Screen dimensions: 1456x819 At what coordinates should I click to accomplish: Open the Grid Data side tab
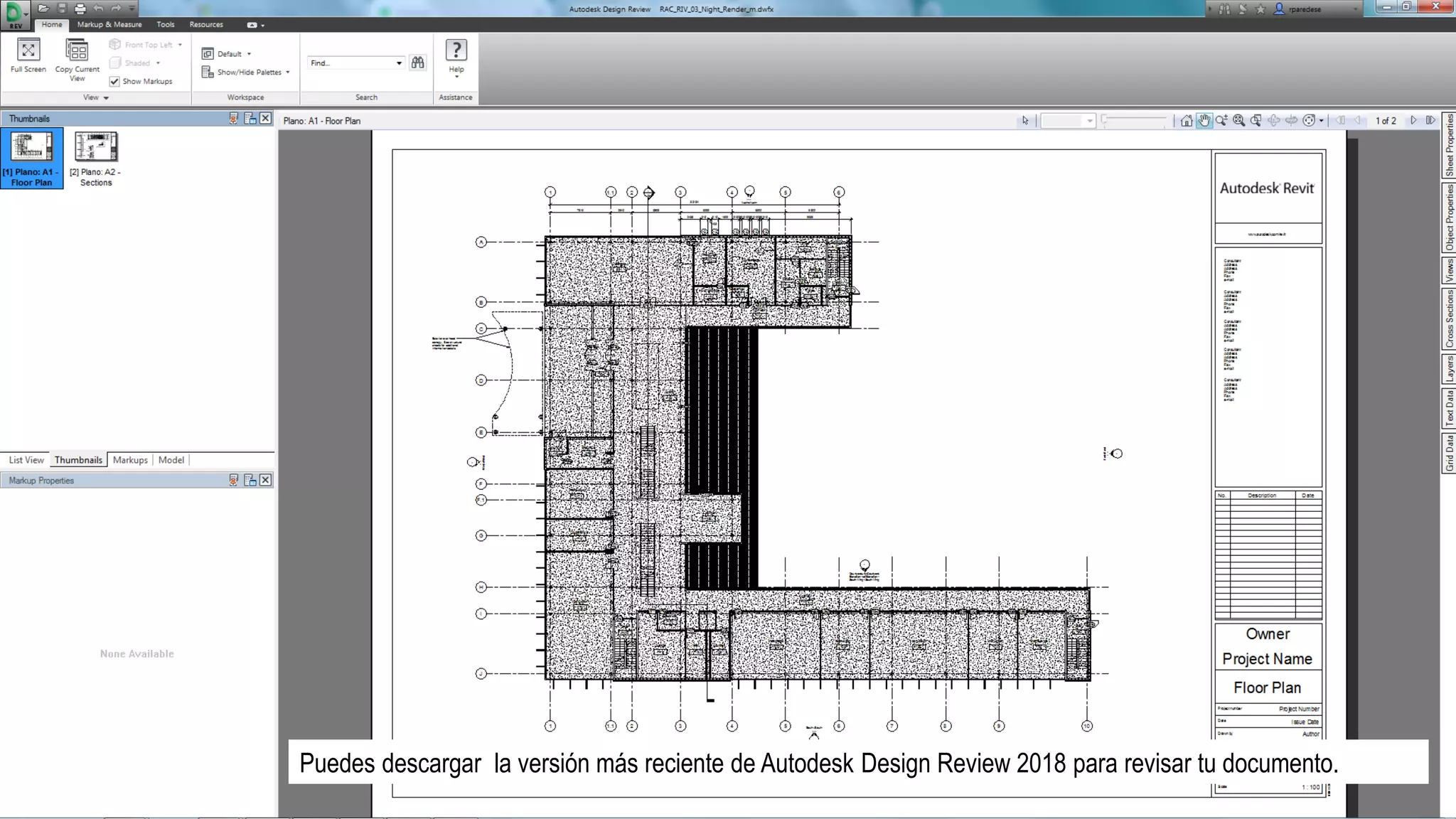pyautogui.click(x=1449, y=453)
